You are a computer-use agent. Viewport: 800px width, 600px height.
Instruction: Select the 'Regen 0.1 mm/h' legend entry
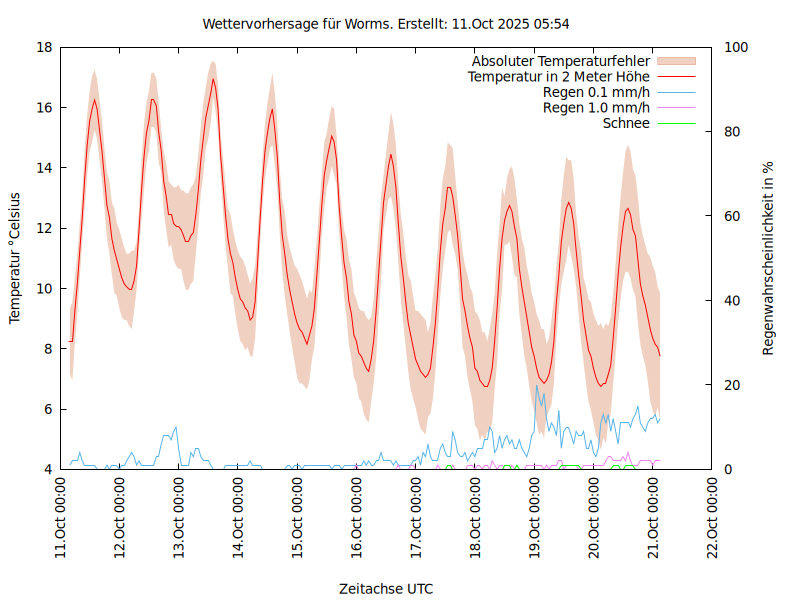(596, 92)
